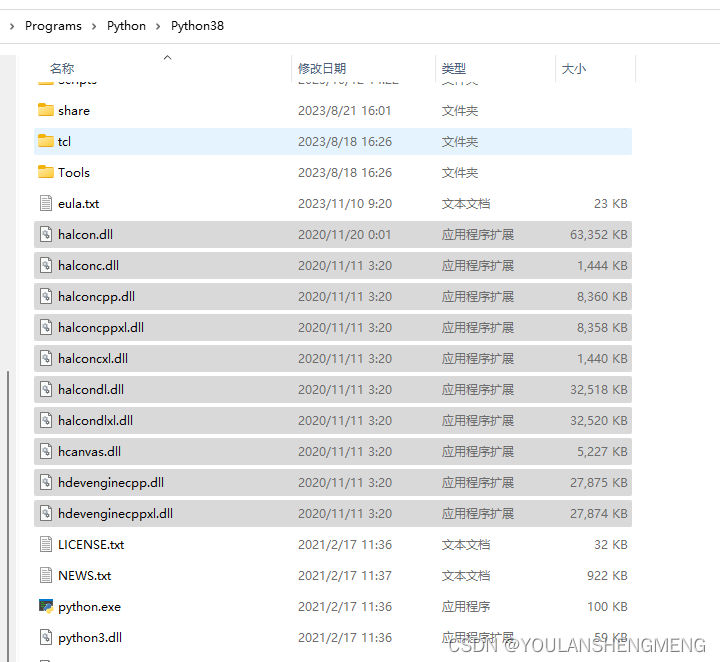This screenshot has height=662, width=720.
Task: Click the tcl folder icon
Action: pos(45,141)
